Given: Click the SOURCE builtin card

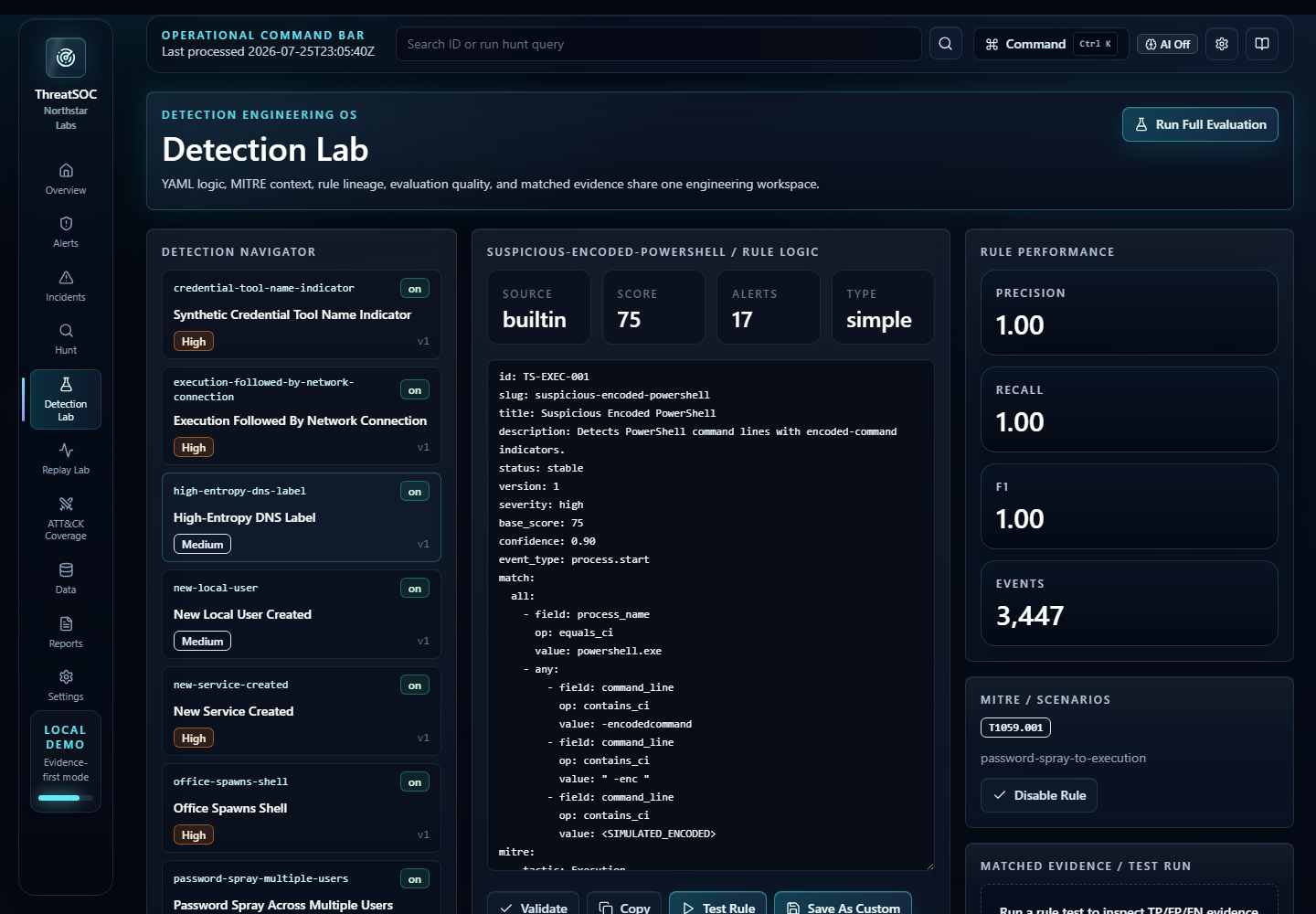Looking at the screenshot, I should pos(539,307).
